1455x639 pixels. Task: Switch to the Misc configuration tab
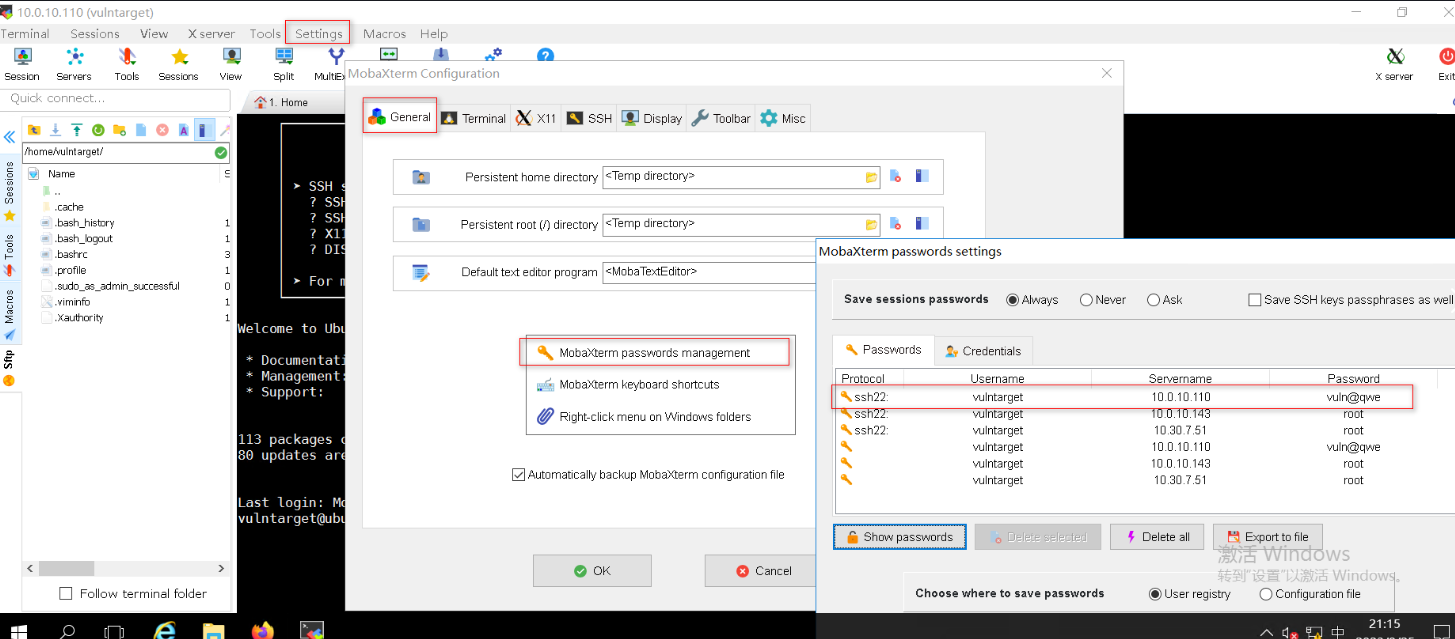tap(783, 118)
